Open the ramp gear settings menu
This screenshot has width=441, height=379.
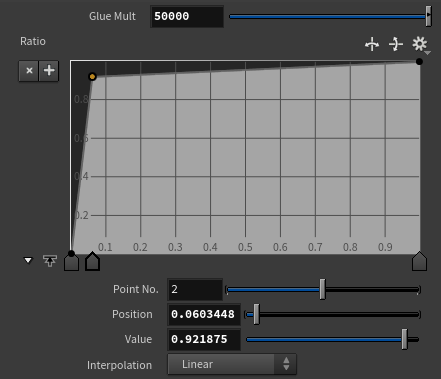tap(420, 44)
